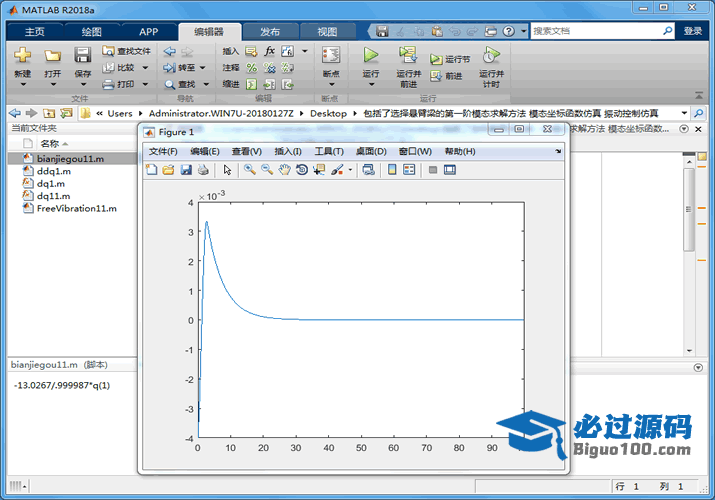Click the Insert Legend icon
The width and height of the screenshot is (715, 500).
coord(409,170)
